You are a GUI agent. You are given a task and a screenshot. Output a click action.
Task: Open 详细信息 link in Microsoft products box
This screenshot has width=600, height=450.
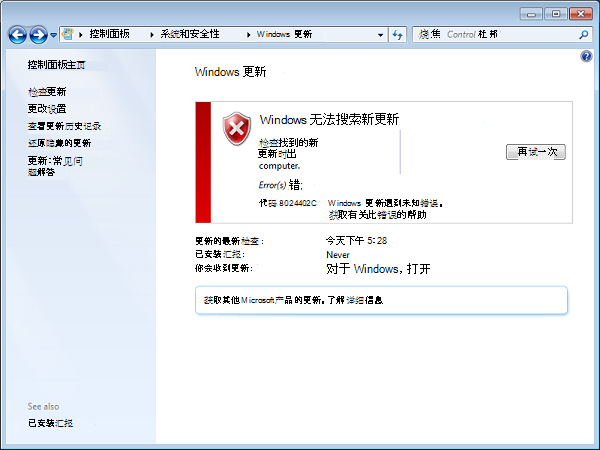point(364,300)
